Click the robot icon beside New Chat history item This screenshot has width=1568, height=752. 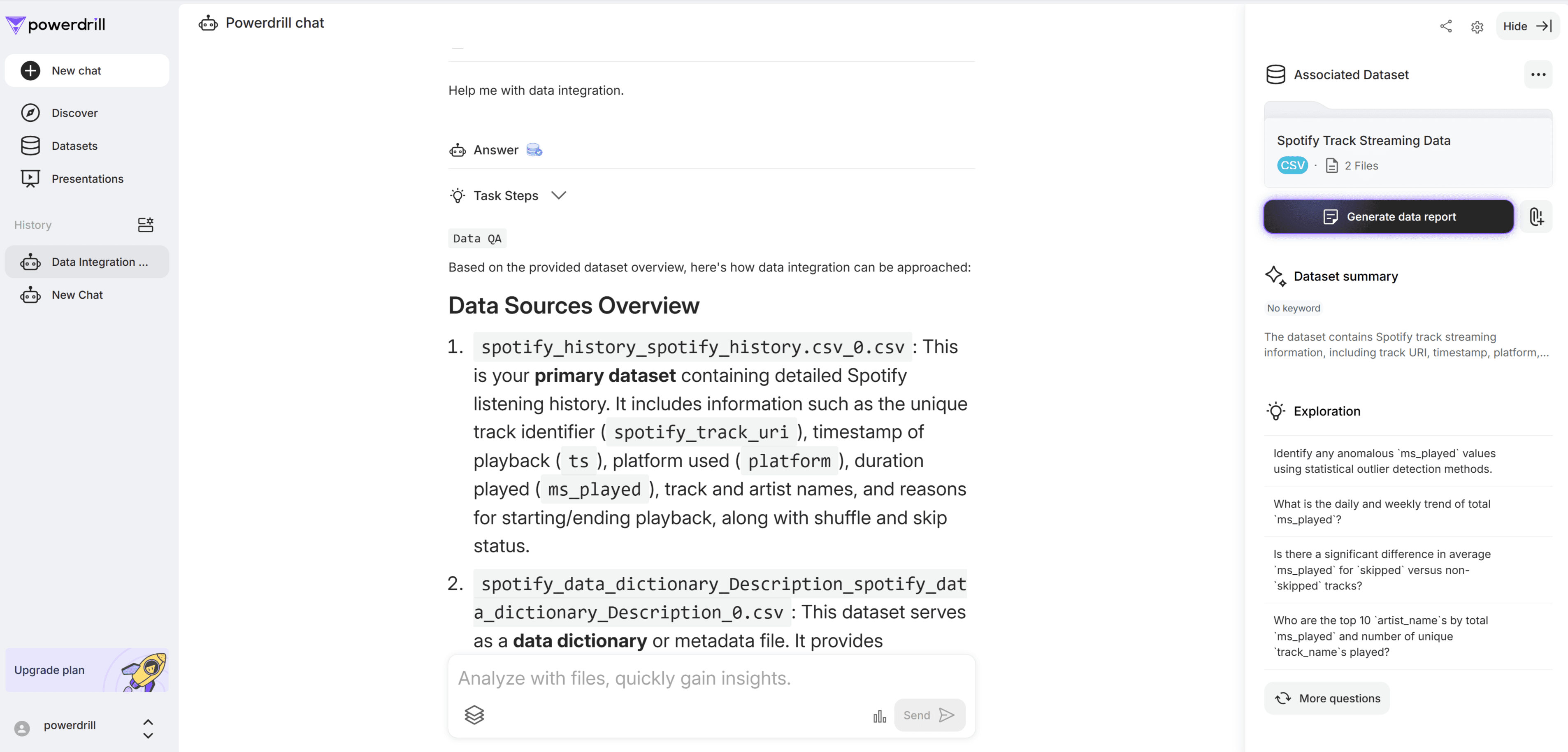[30, 295]
